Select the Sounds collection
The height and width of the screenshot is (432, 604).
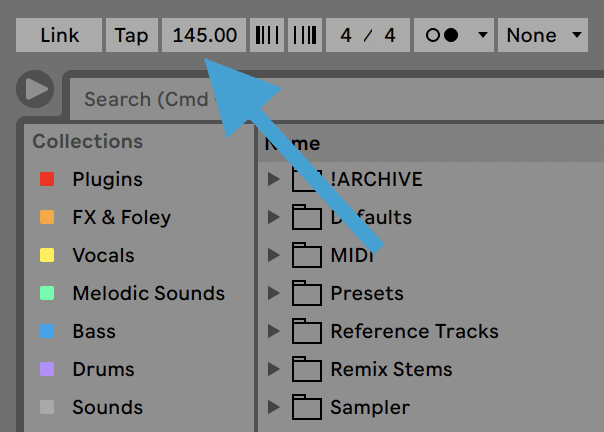coord(107,407)
